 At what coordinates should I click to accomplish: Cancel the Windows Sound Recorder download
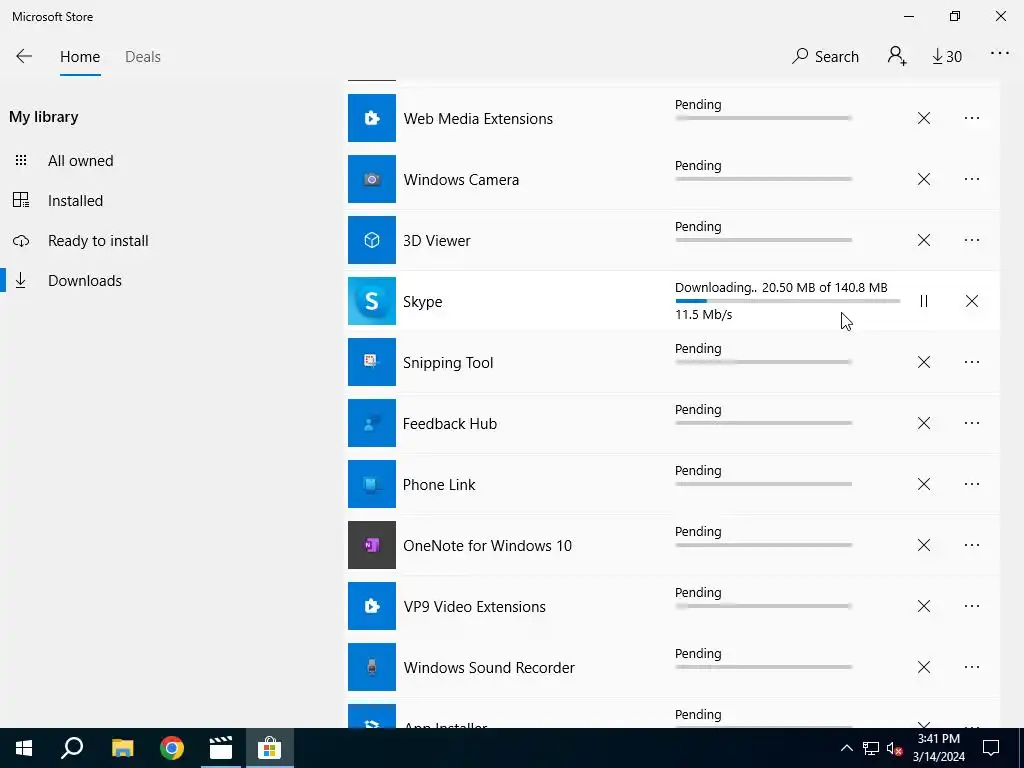click(923, 667)
